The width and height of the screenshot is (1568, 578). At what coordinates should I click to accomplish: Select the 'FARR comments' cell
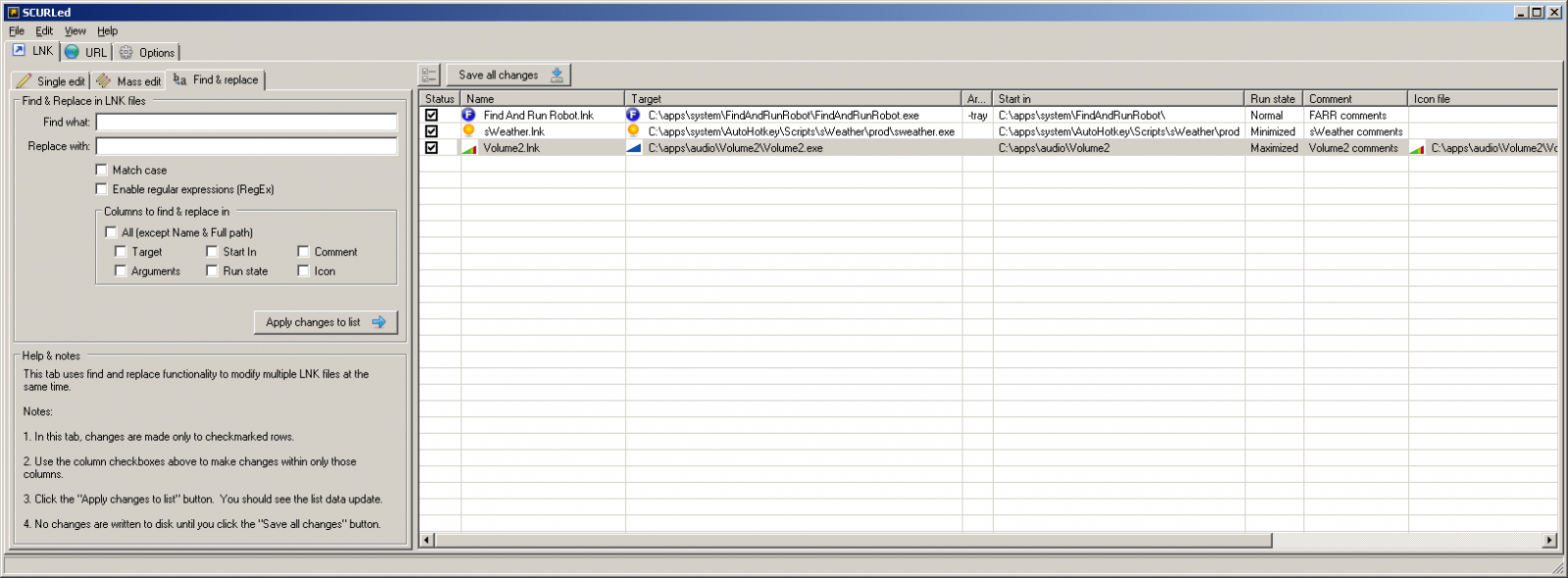(1356, 116)
